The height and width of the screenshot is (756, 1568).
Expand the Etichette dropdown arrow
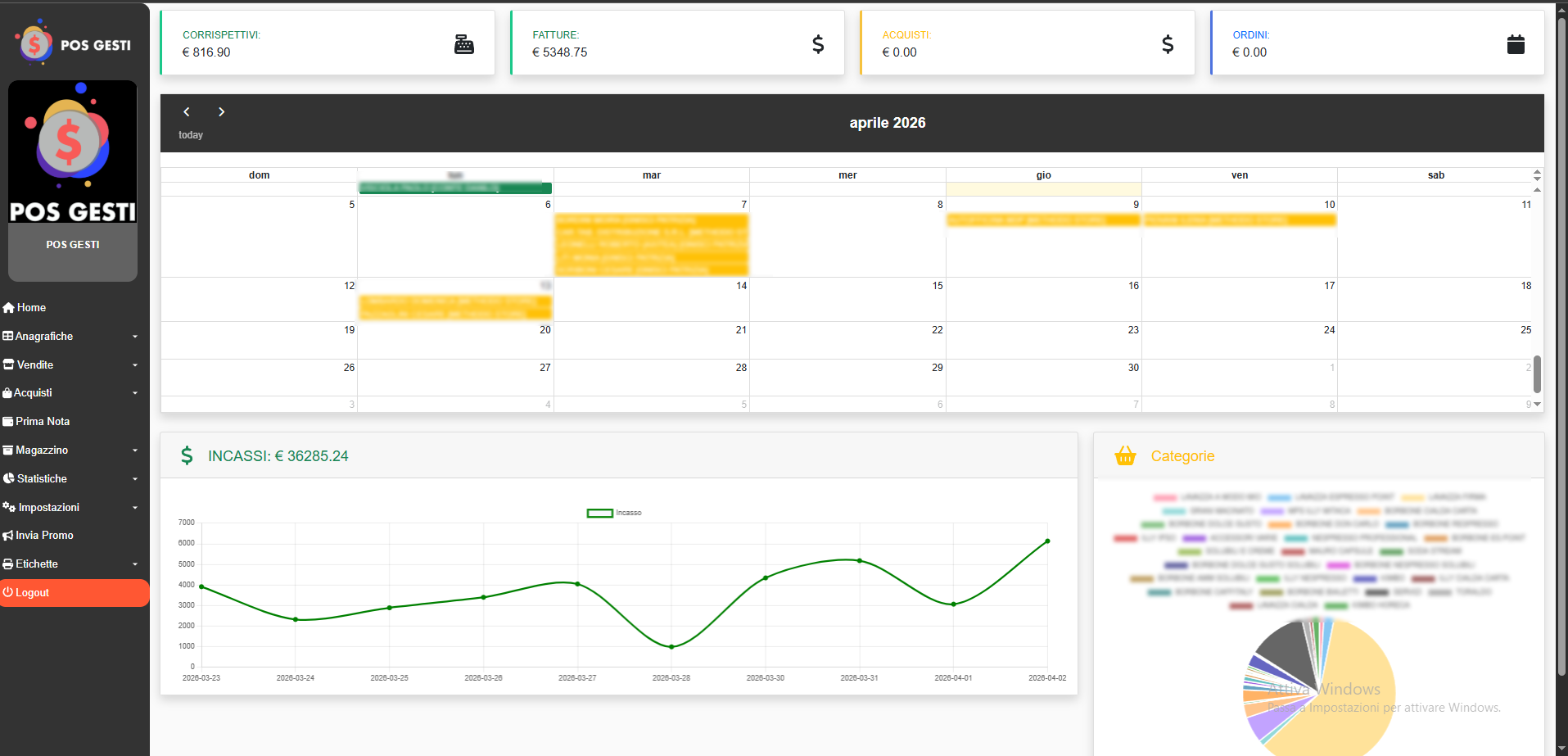135,564
